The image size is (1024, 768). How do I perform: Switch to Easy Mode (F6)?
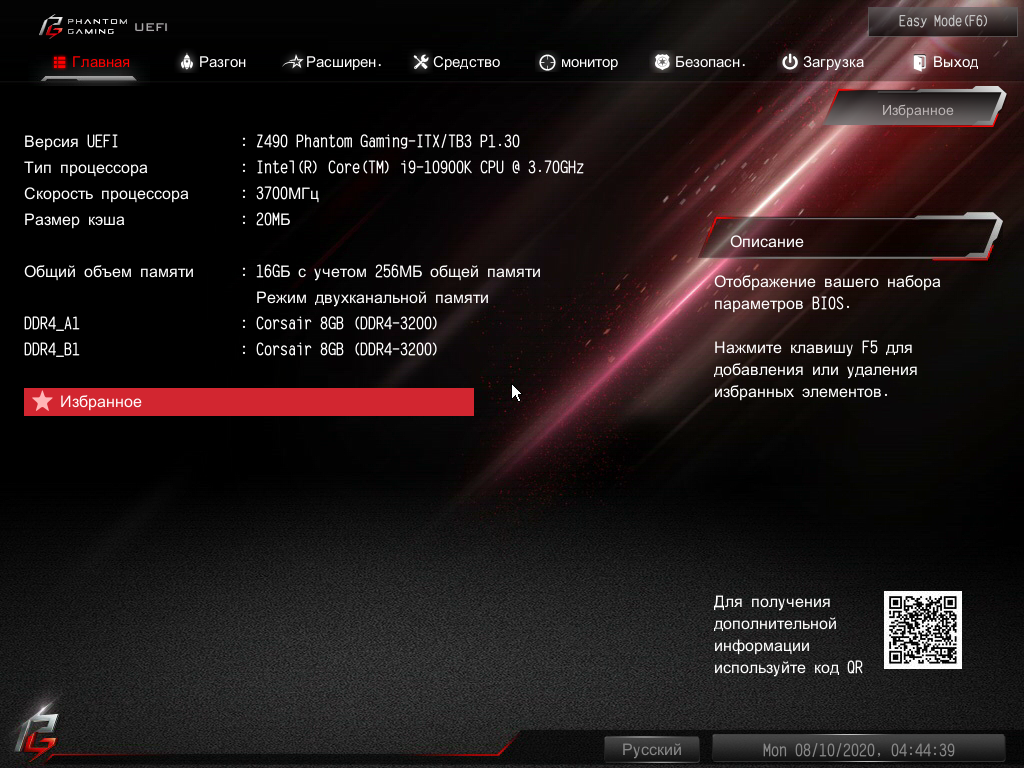point(942,22)
